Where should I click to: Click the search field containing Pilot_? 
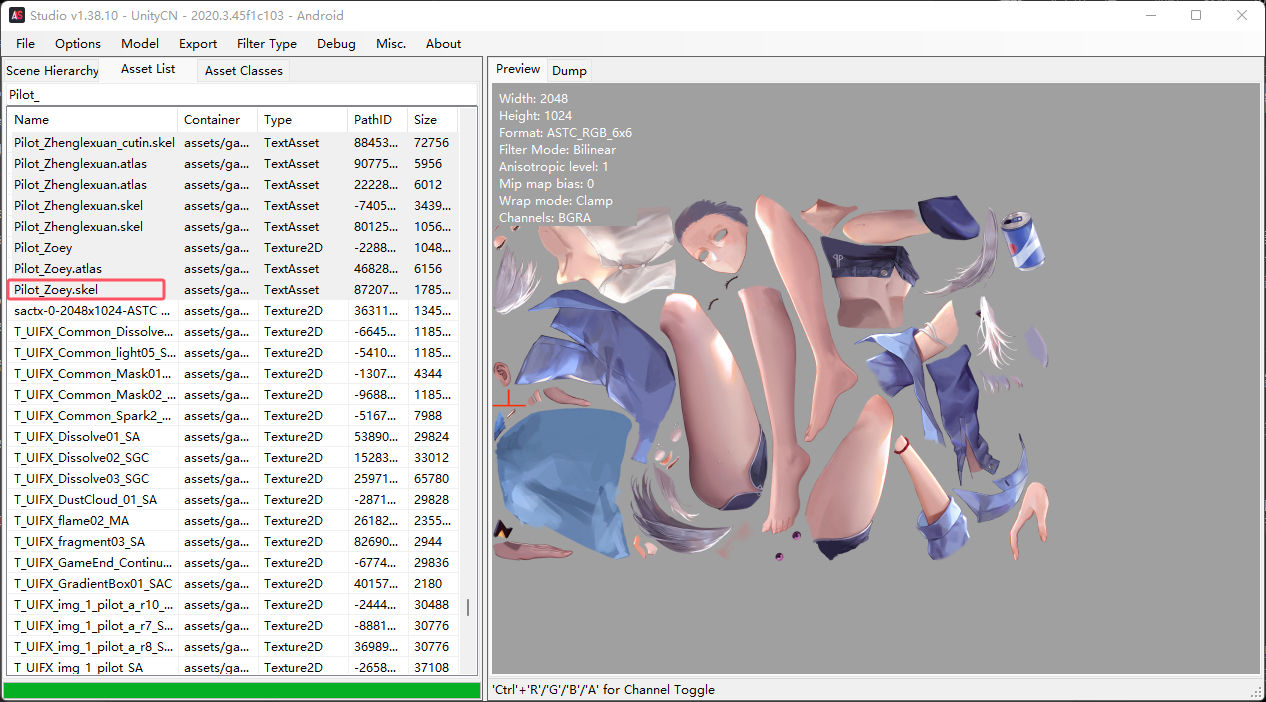coord(240,95)
